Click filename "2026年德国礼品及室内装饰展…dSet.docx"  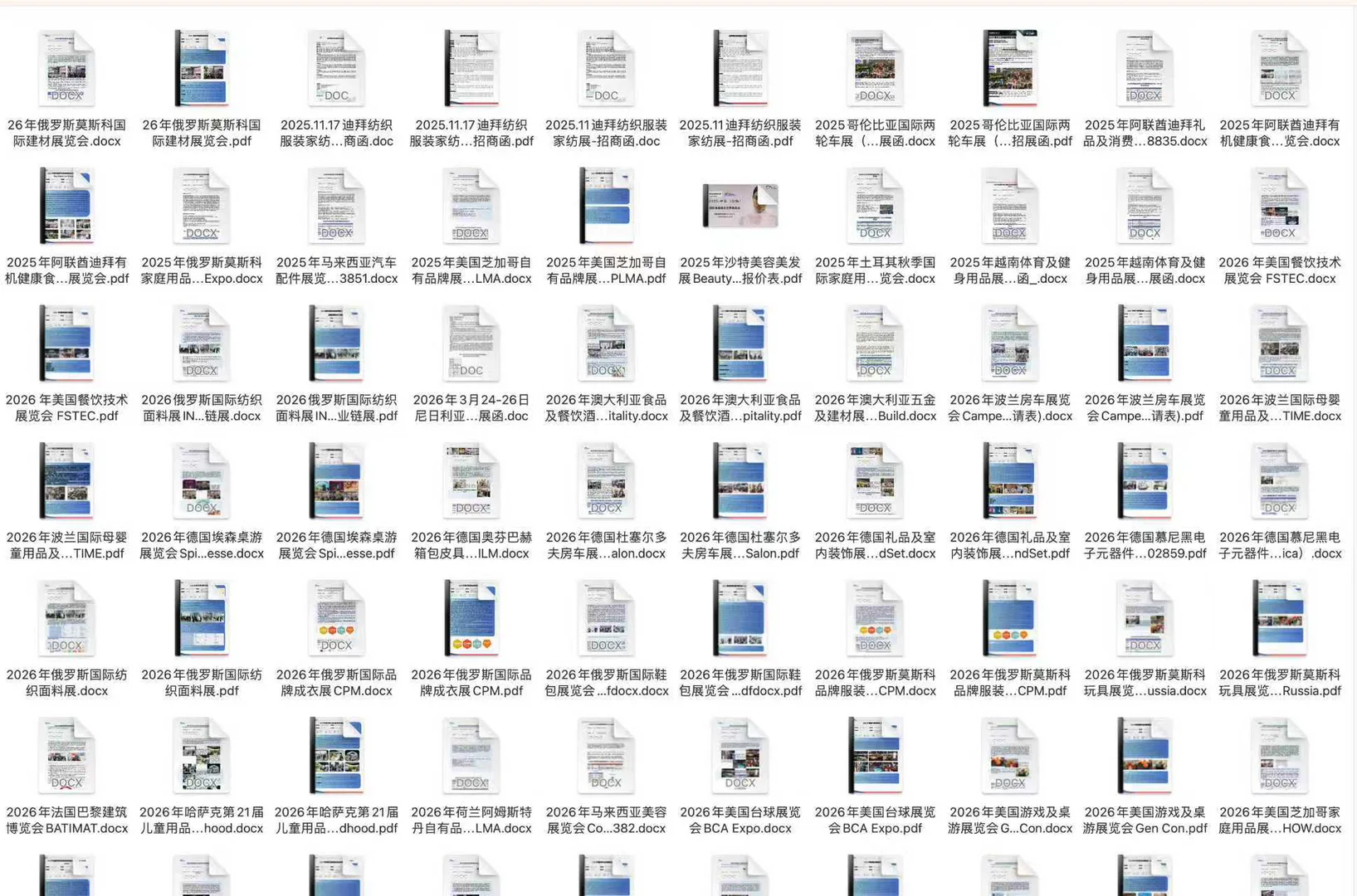875,546
